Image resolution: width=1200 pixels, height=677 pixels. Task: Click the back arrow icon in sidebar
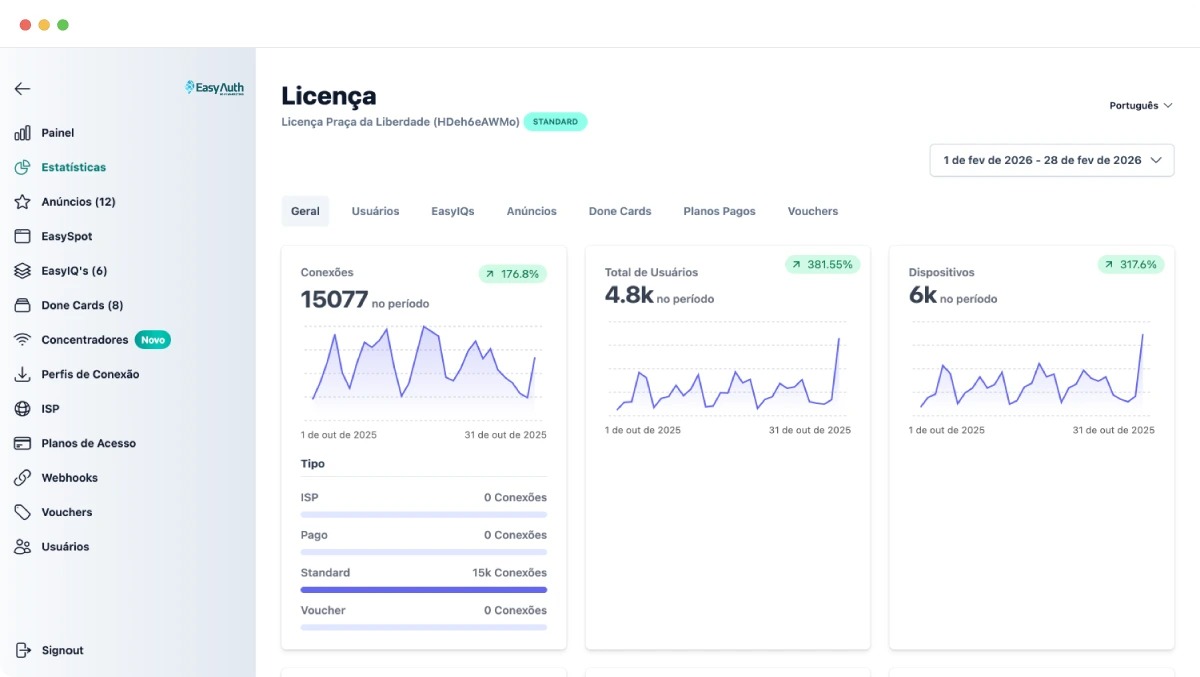(x=22, y=89)
